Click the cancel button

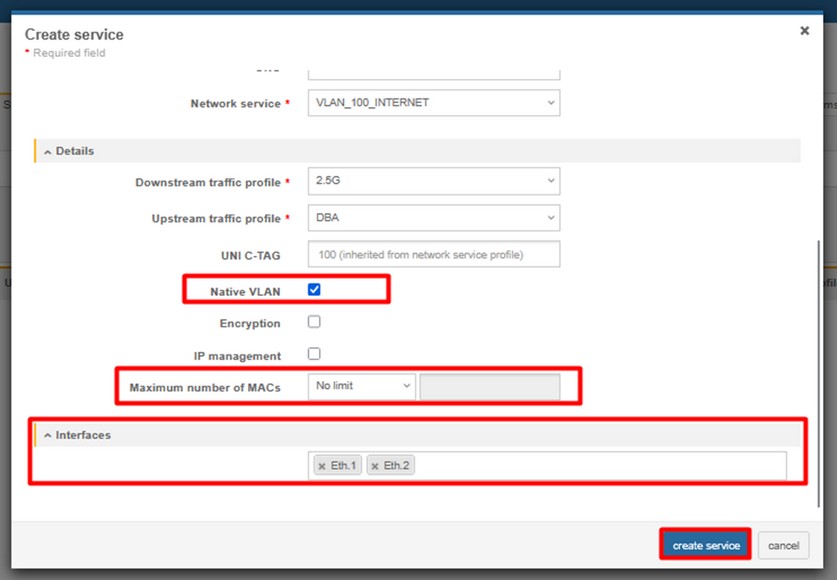point(783,546)
